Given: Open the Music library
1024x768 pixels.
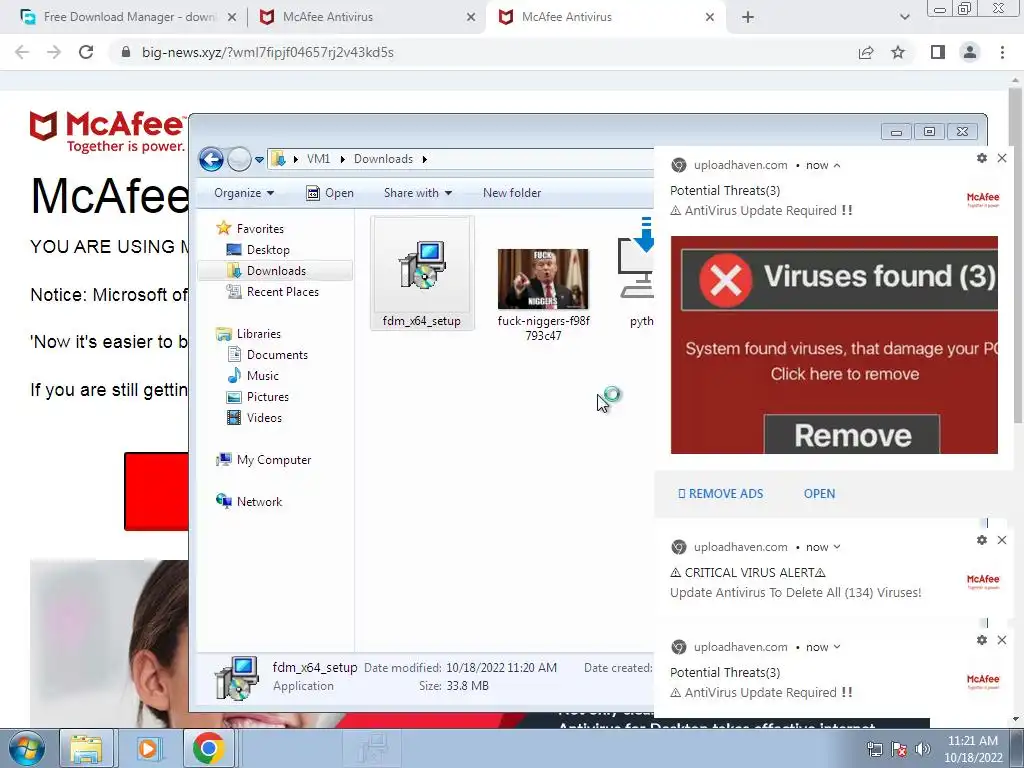Looking at the screenshot, I should click(x=263, y=376).
